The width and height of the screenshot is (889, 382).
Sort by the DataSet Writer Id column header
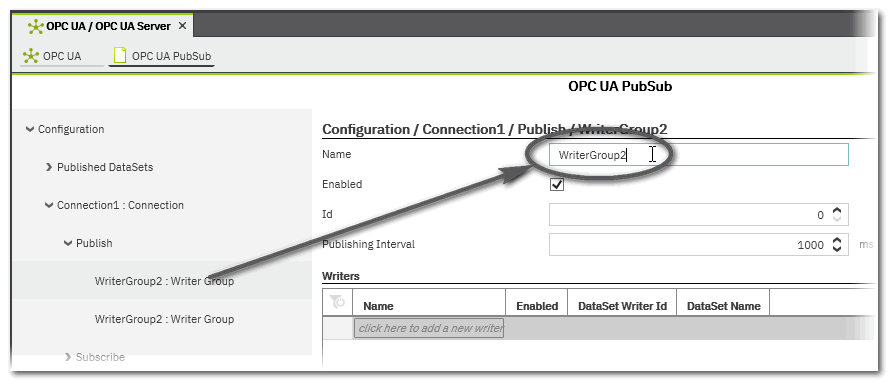pos(622,306)
